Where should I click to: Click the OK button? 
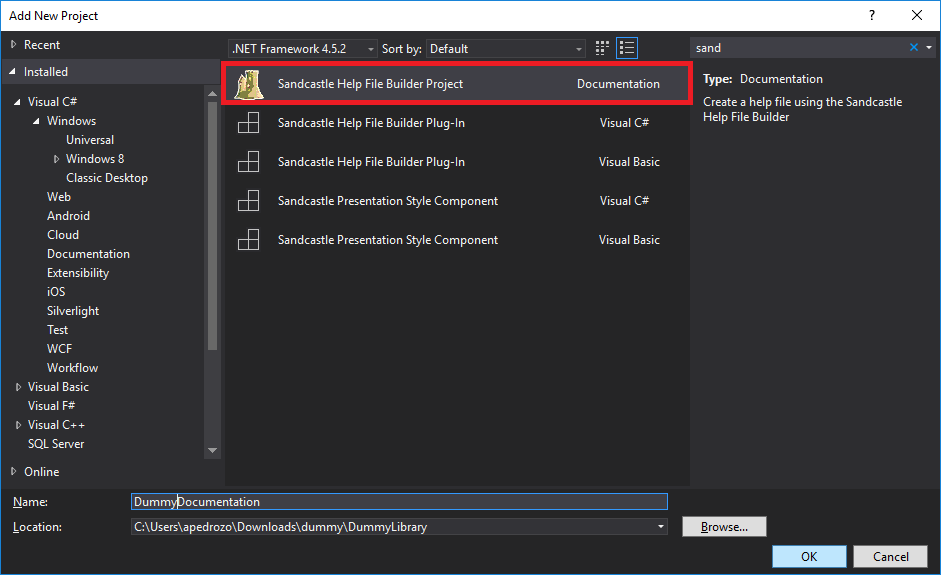point(809,556)
